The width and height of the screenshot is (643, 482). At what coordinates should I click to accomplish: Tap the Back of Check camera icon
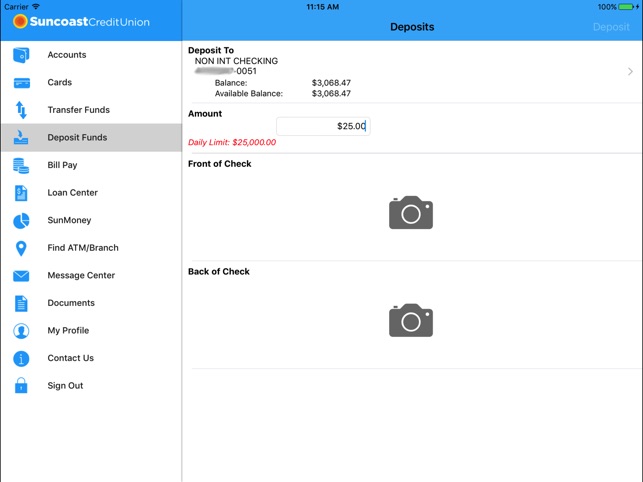(411, 320)
